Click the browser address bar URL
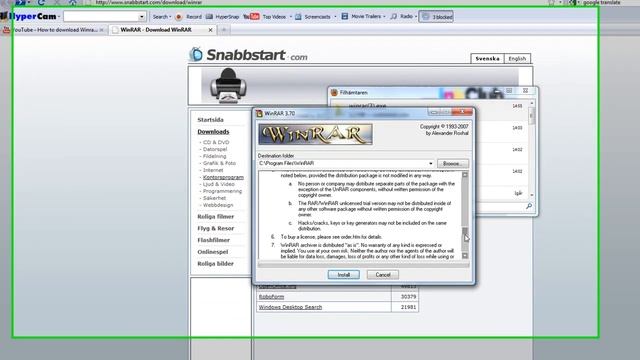Image resolution: width=640 pixels, height=360 pixels. pos(148,2)
